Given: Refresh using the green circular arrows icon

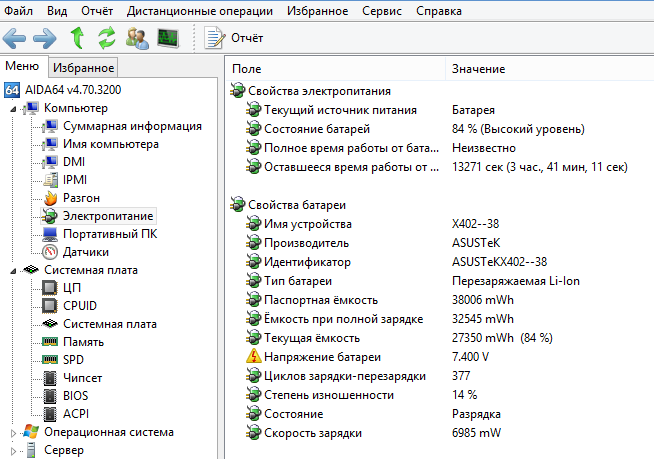Looking at the screenshot, I should point(107,38).
